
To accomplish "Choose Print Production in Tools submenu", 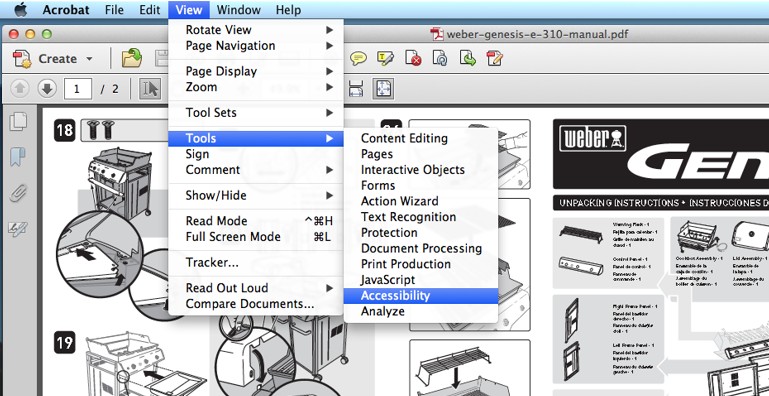I will (x=421, y=264).
